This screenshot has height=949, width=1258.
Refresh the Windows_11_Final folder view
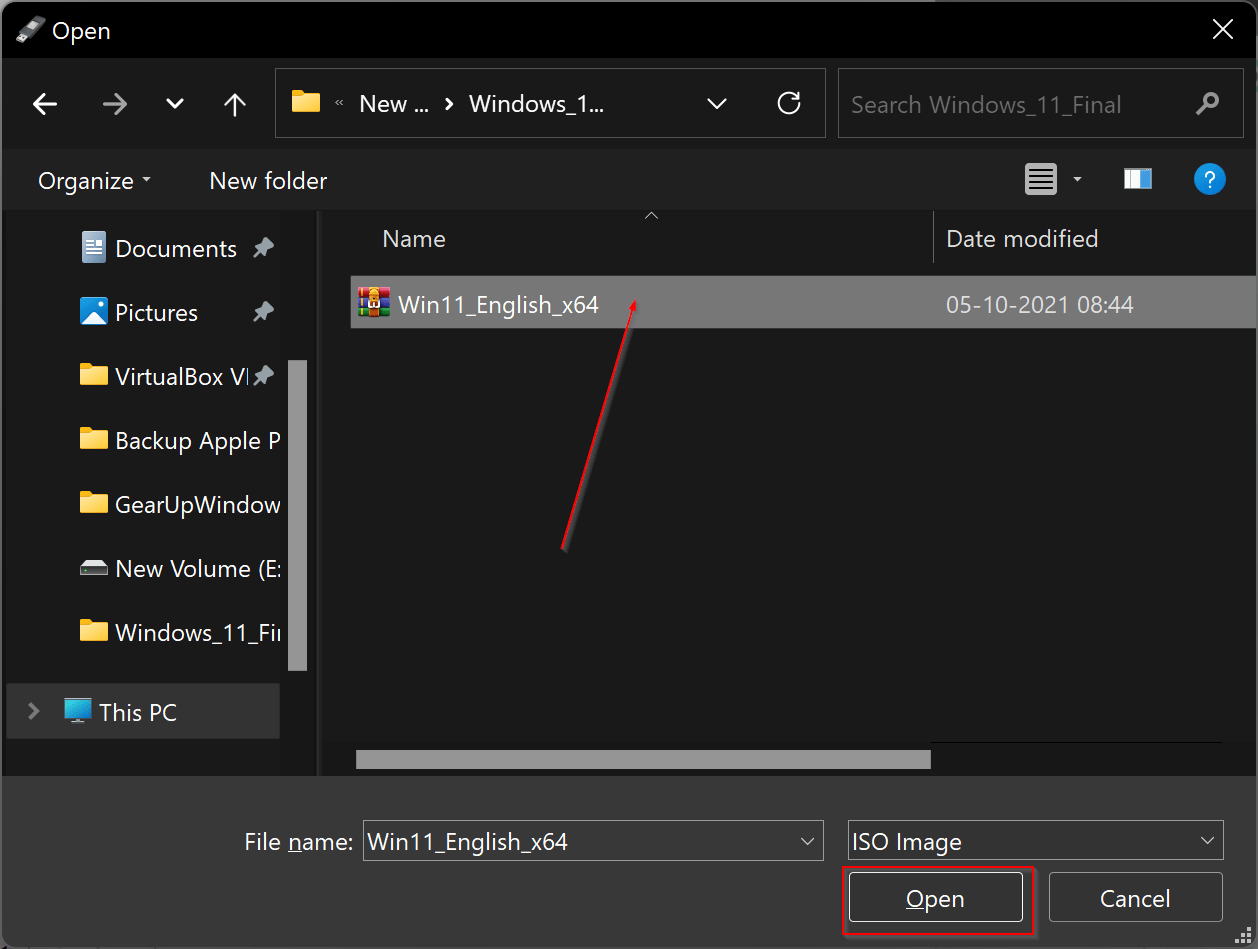(x=789, y=103)
